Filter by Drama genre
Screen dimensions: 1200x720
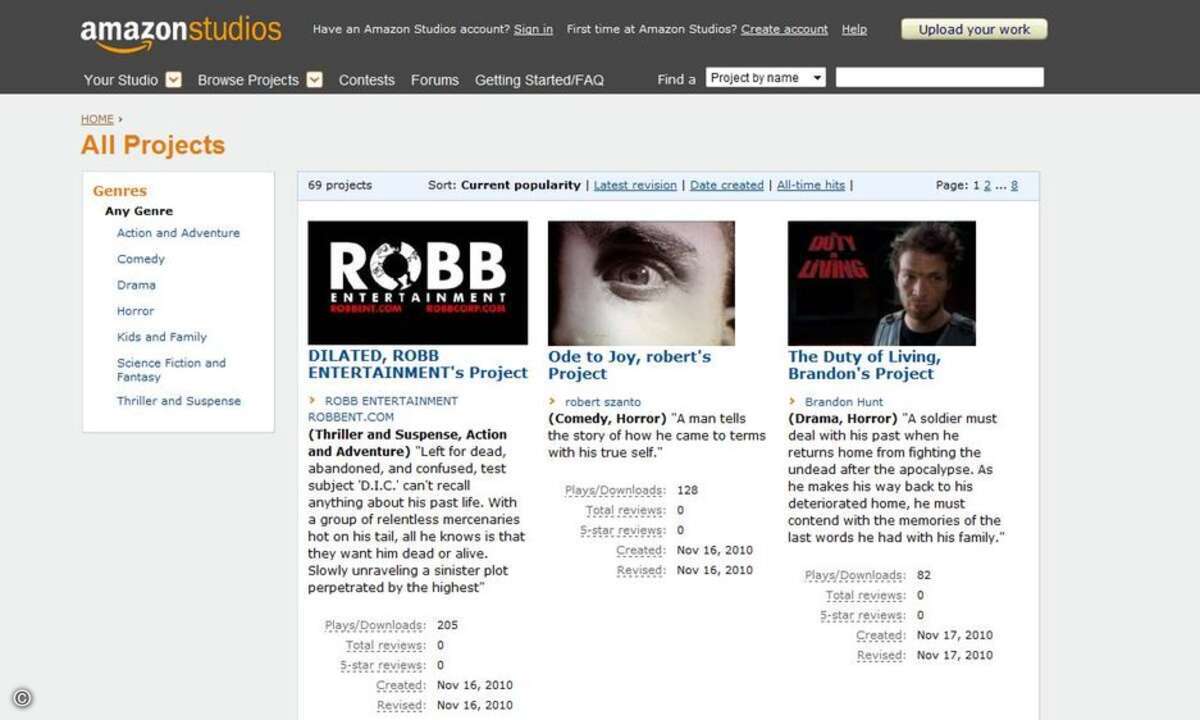tap(136, 285)
